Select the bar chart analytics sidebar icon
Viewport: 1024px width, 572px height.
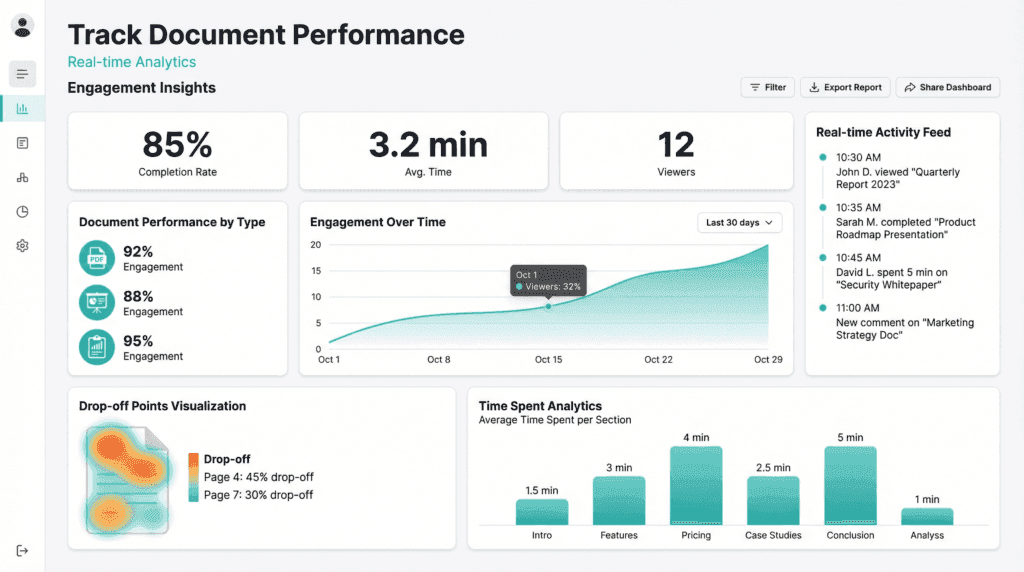[x=22, y=108]
